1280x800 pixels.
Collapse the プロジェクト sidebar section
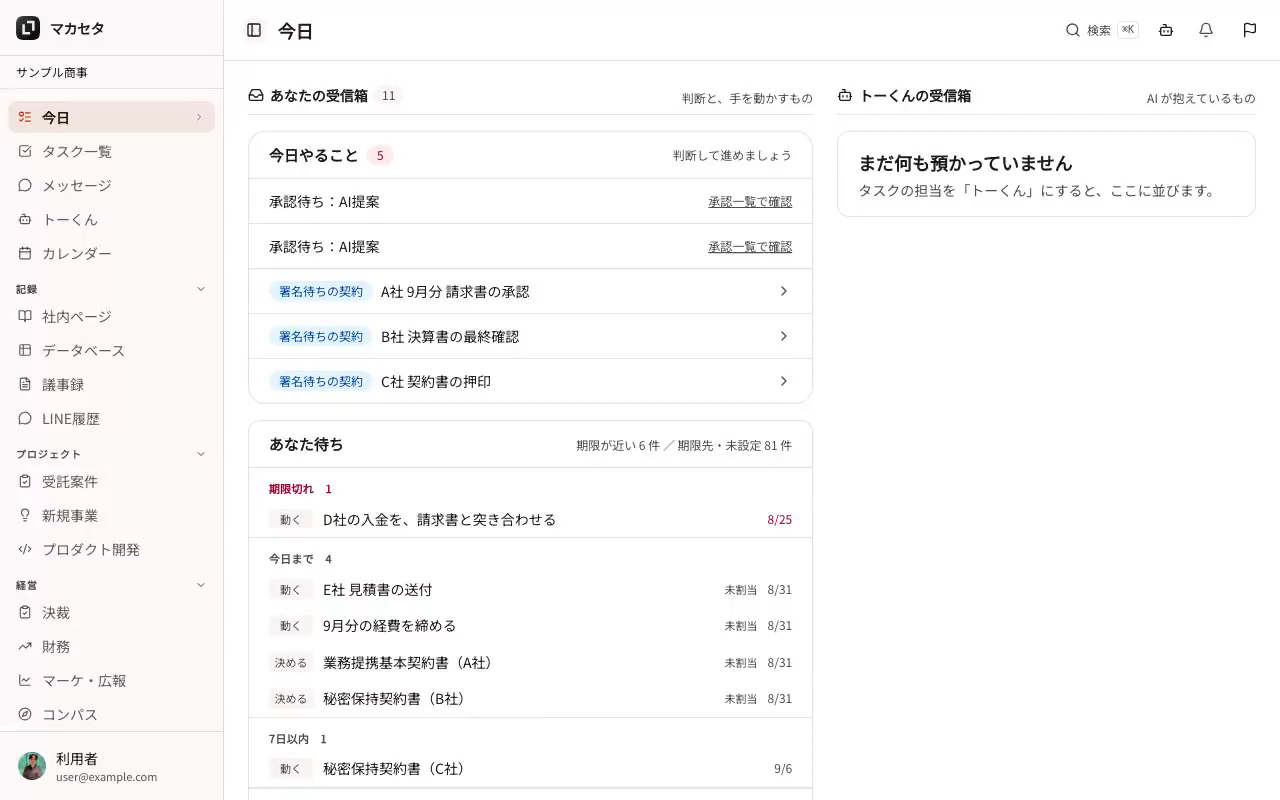pos(200,454)
